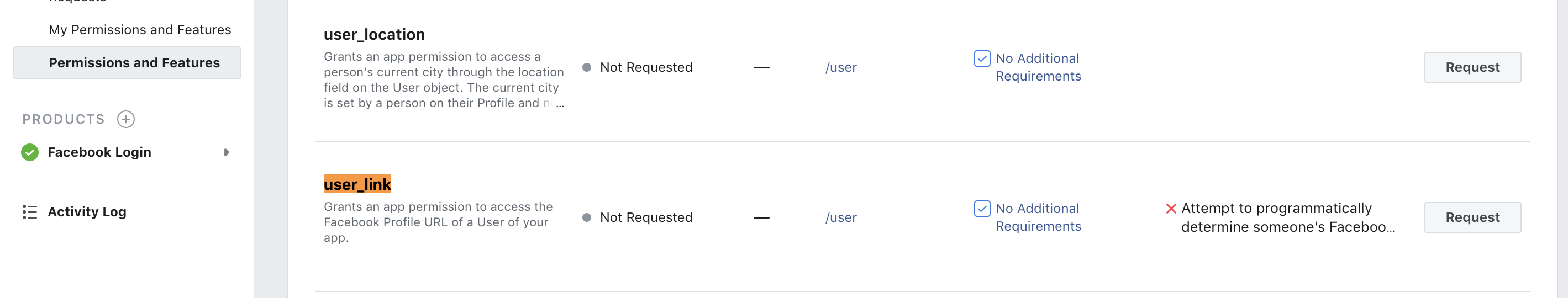Click the checkbox icon in the user_link row
The image size is (1568, 298).
pyautogui.click(x=982, y=209)
